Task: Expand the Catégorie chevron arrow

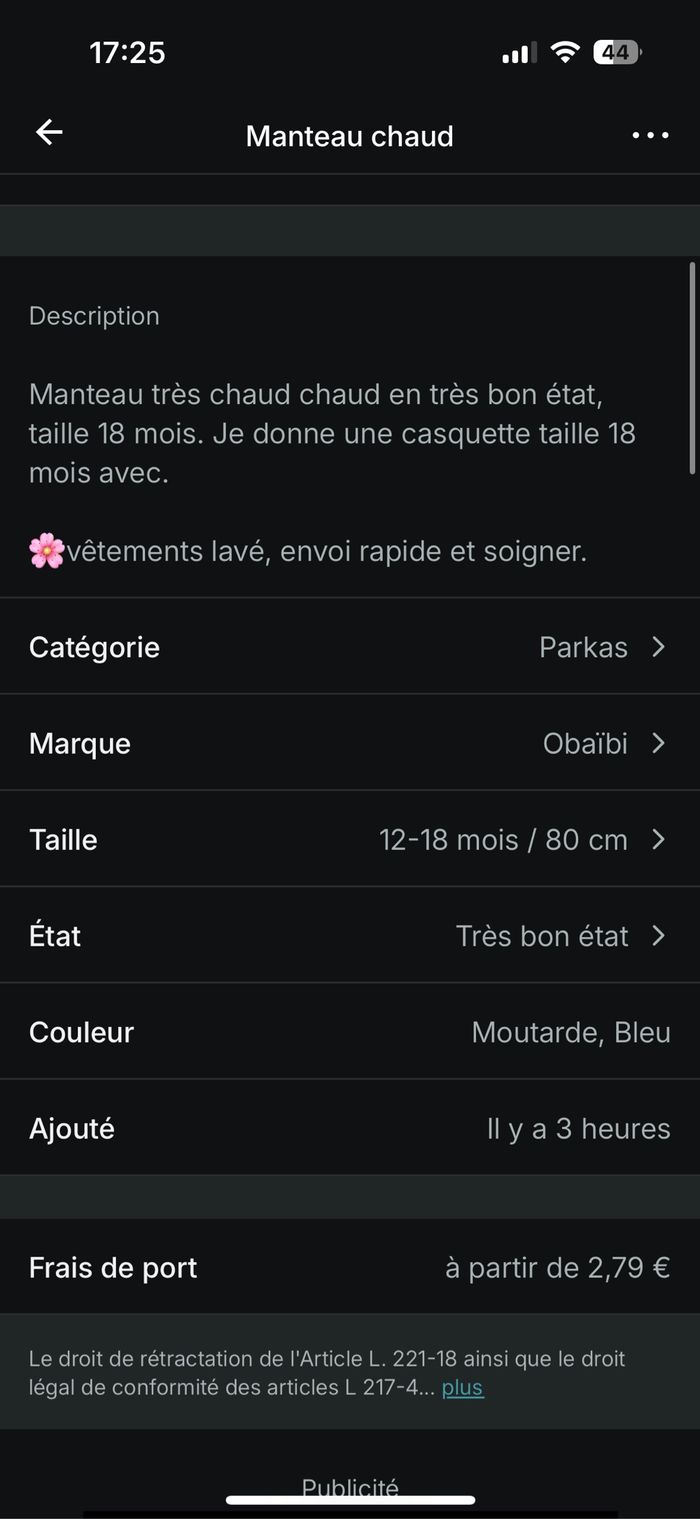Action: pos(658,647)
